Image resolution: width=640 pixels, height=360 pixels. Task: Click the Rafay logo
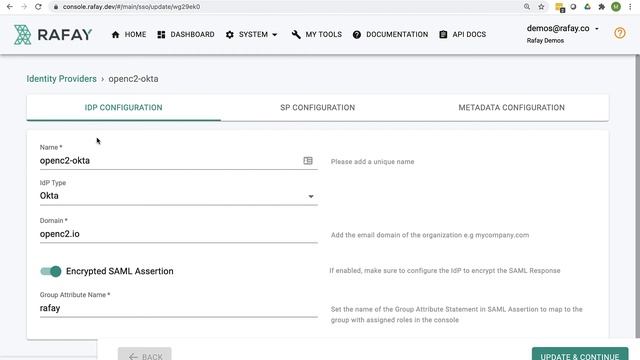pos(53,35)
